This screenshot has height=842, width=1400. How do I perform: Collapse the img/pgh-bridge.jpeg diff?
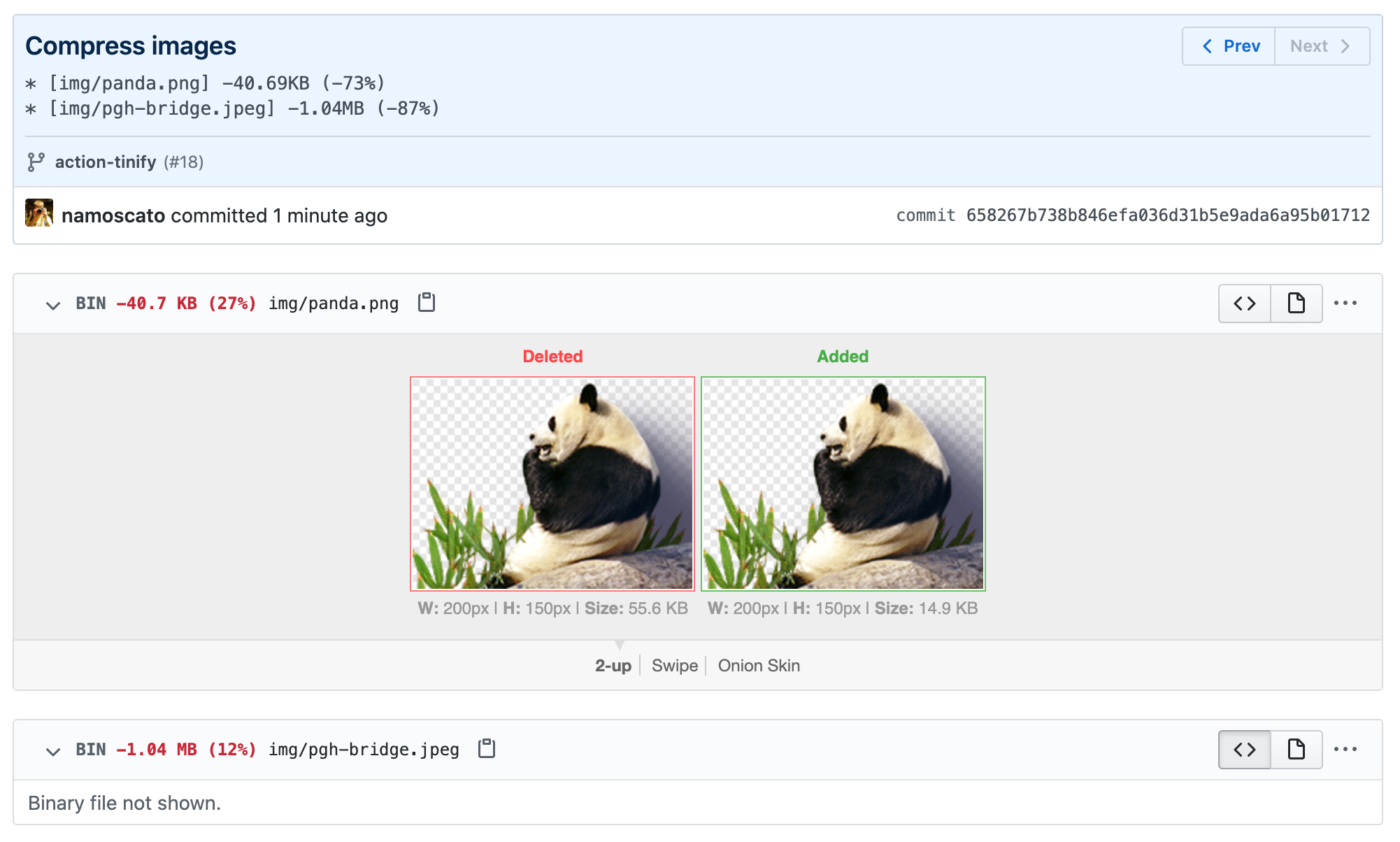pyautogui.click(x=53, y=751)
